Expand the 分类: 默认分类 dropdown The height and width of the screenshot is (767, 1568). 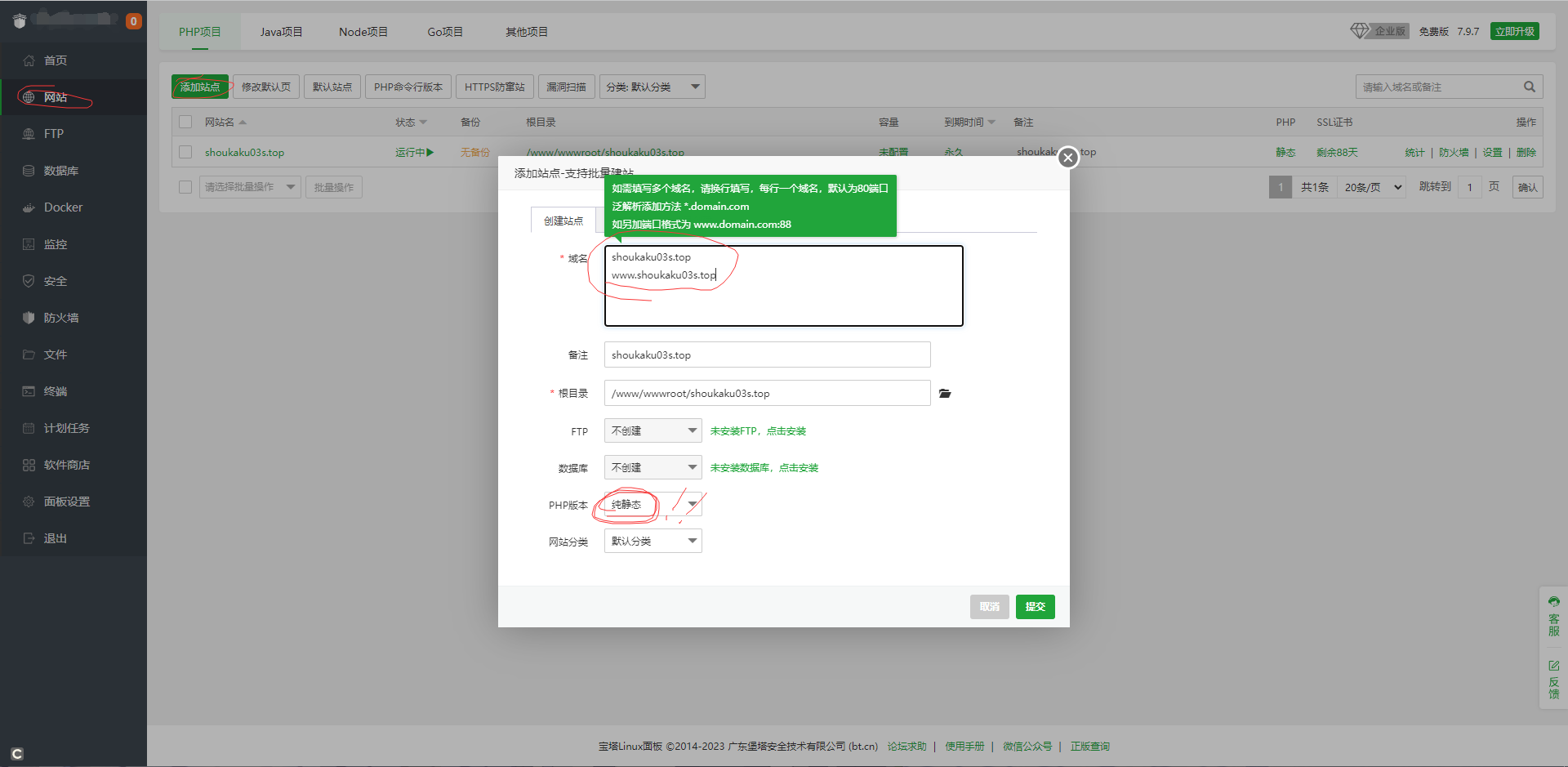tap(653, 87)
